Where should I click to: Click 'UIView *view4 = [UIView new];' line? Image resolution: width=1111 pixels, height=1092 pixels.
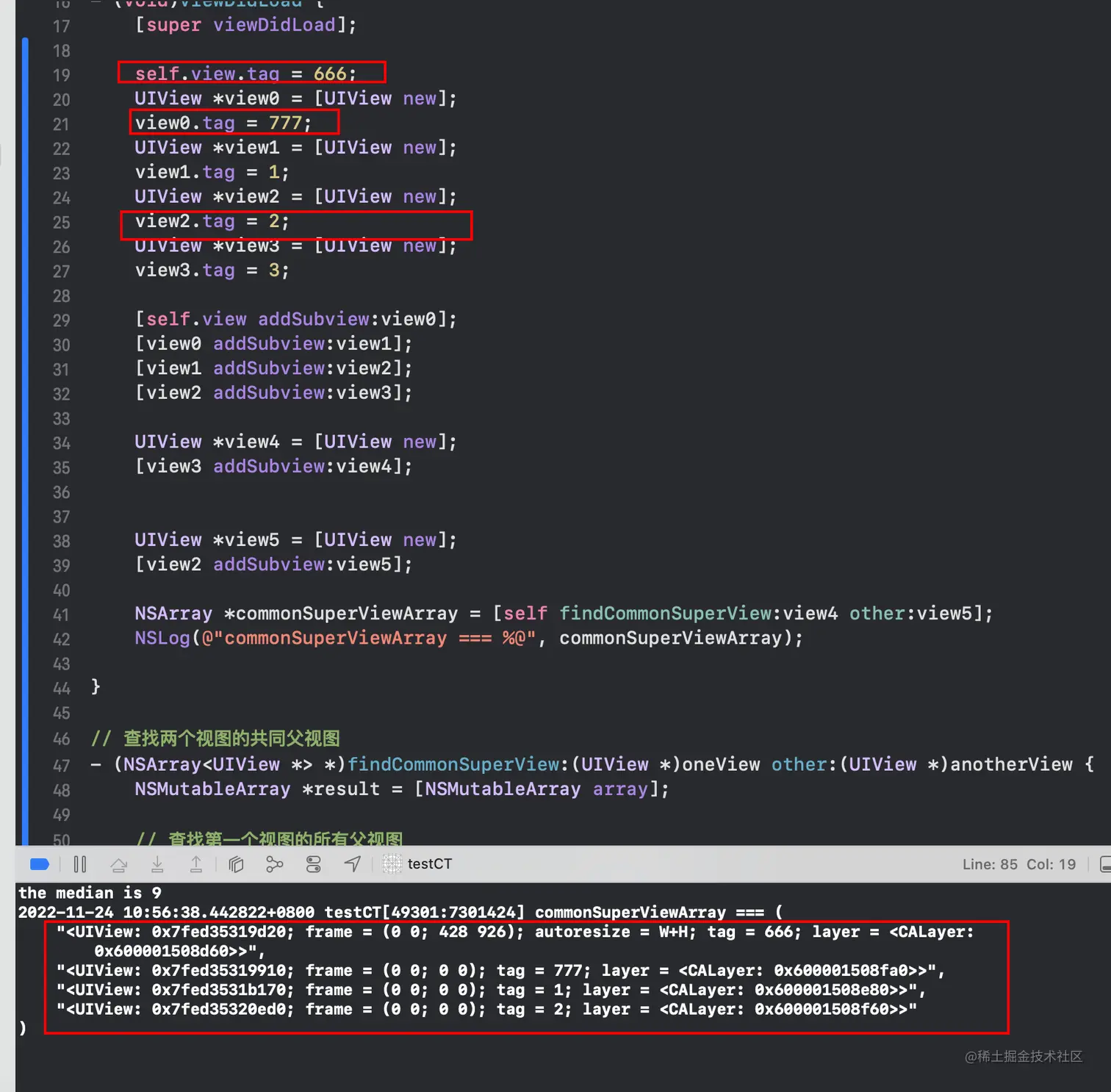pyautogui.click(x=296, y=442)
